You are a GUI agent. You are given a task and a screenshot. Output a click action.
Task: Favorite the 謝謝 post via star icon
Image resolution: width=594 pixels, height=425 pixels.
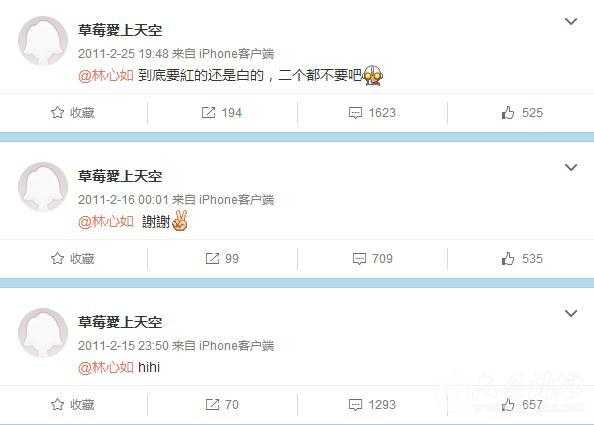[x=73, y=258]
